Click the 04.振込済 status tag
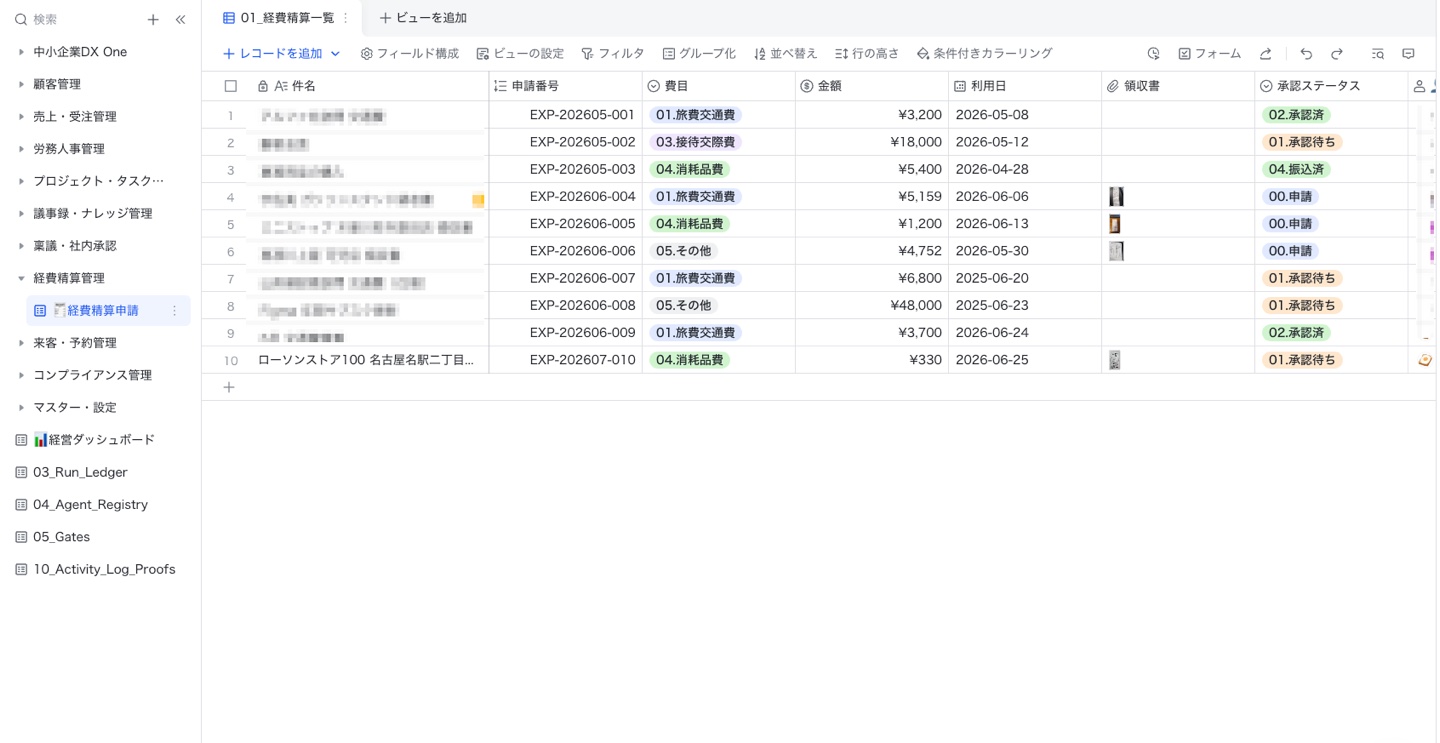1440x743 pixels. 1296,170
